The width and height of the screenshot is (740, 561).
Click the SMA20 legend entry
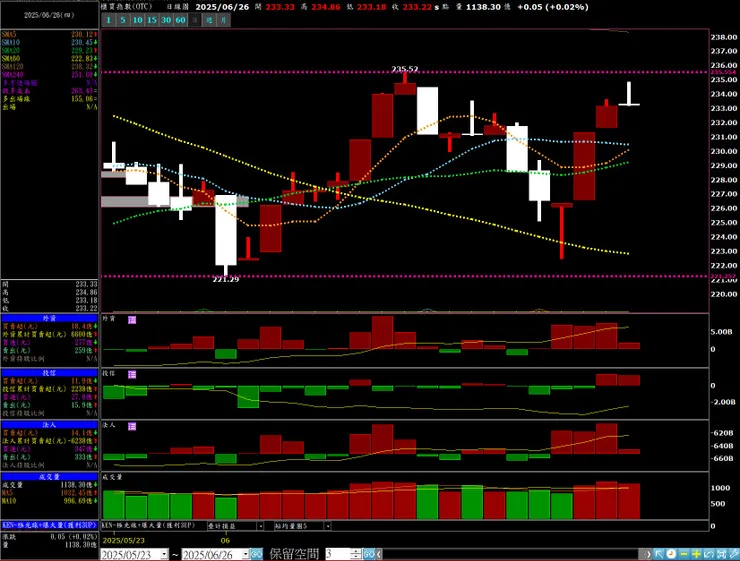[50, 50]
